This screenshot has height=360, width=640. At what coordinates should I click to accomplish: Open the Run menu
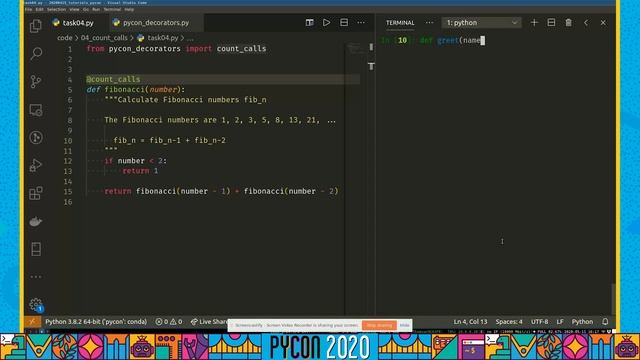point(96,9)
